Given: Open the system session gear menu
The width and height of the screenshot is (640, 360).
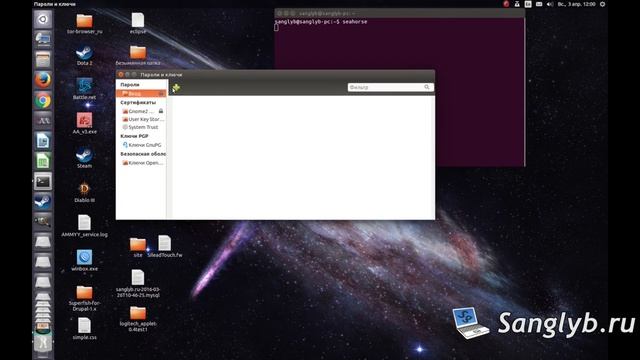Looking at the screenshot, I should pos(602,4).
